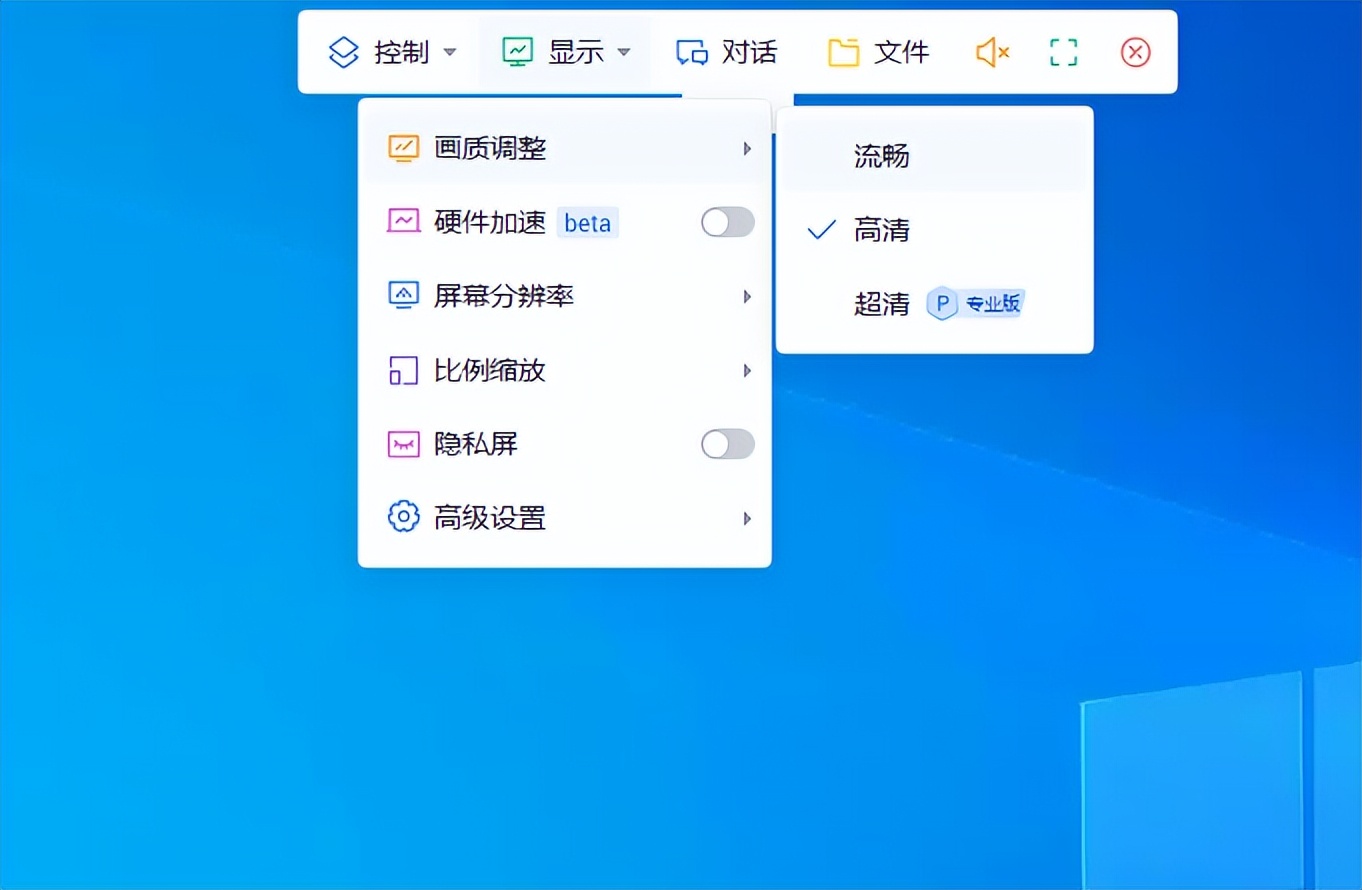Image resolution: width=1362 pixels, height=890 pixels.
Task: Open 高级设置 via the gear icon
Action: coord(402,517)
